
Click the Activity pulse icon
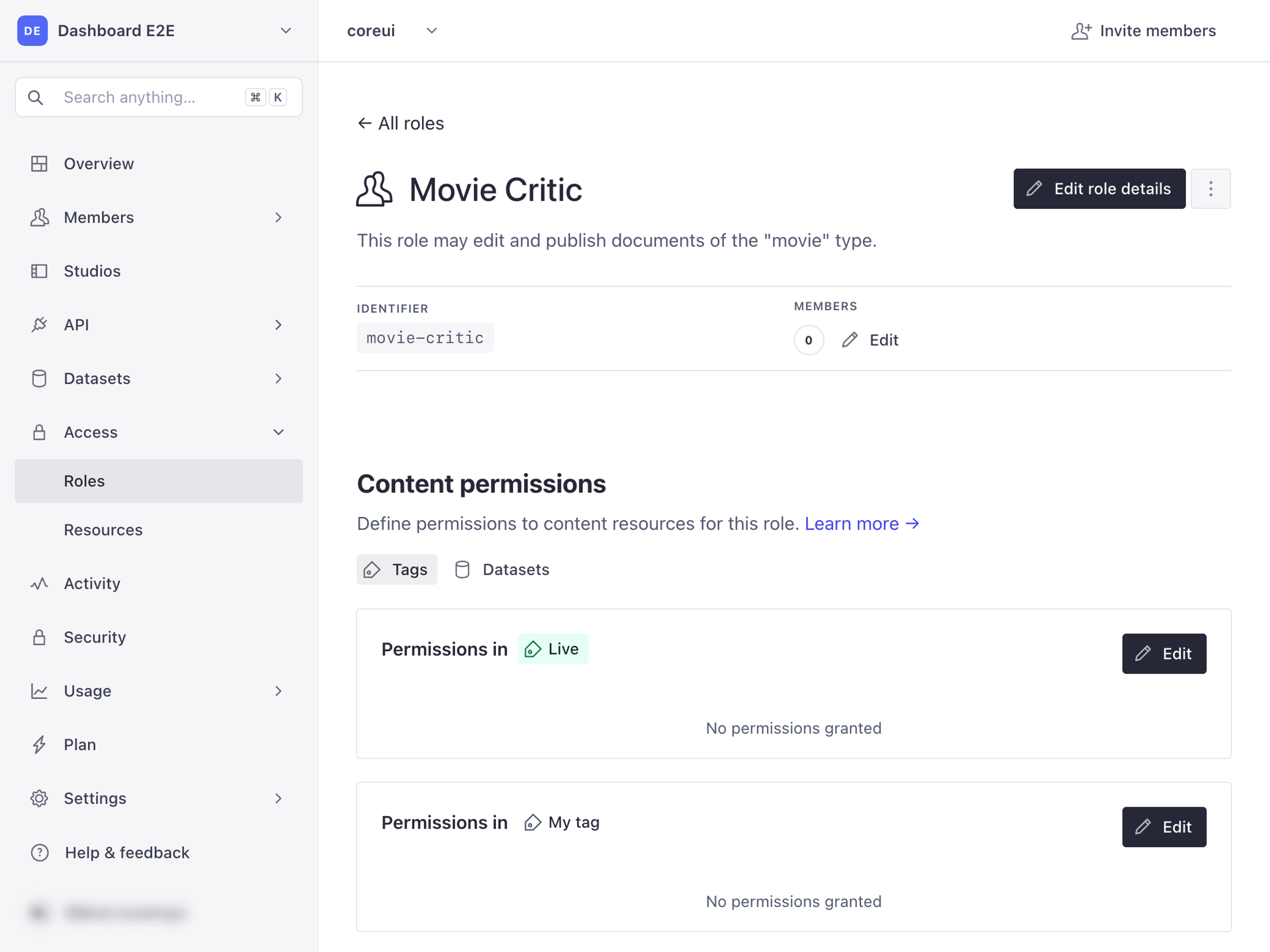click(39, 583)
